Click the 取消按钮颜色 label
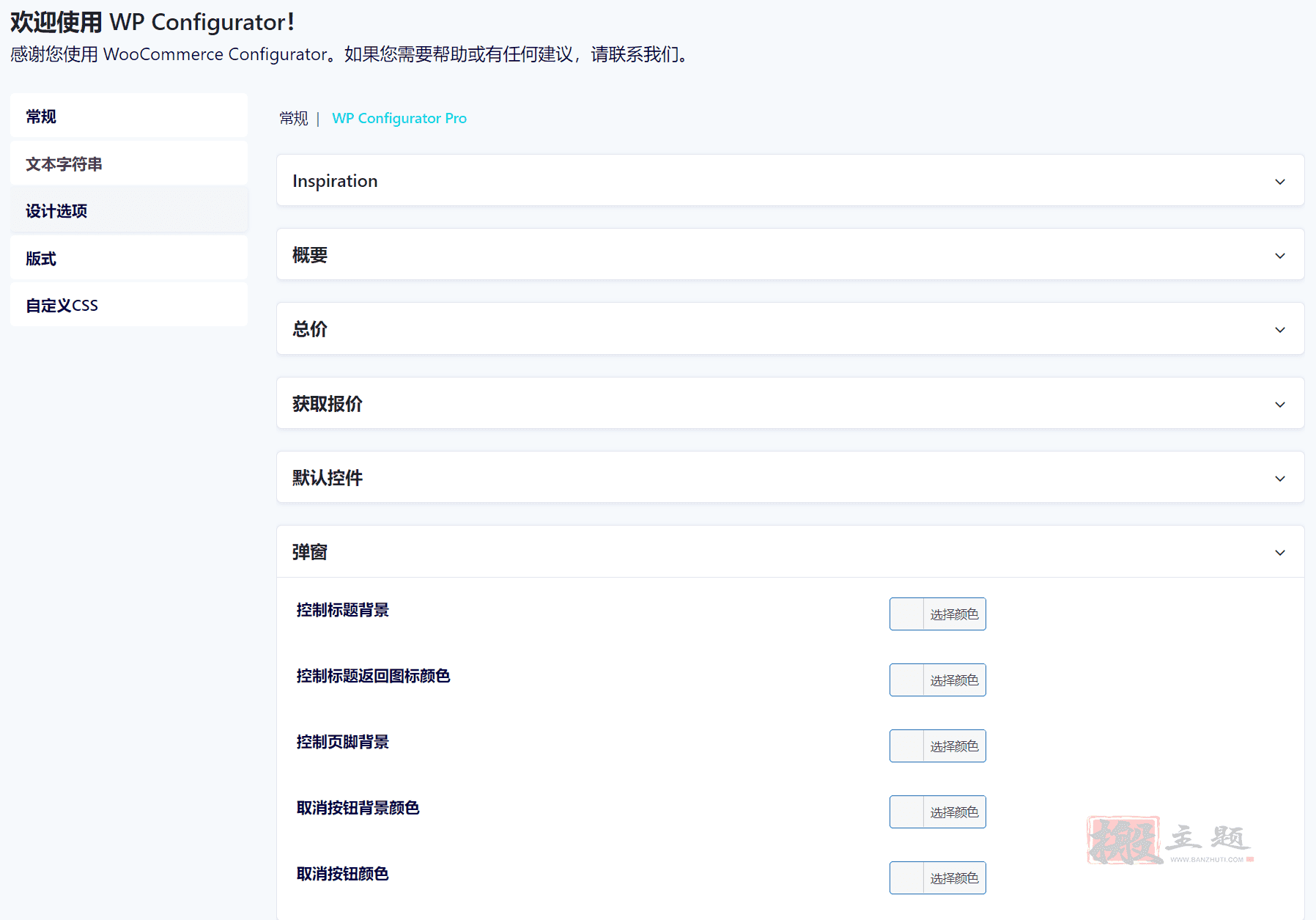 pos(343,874)
